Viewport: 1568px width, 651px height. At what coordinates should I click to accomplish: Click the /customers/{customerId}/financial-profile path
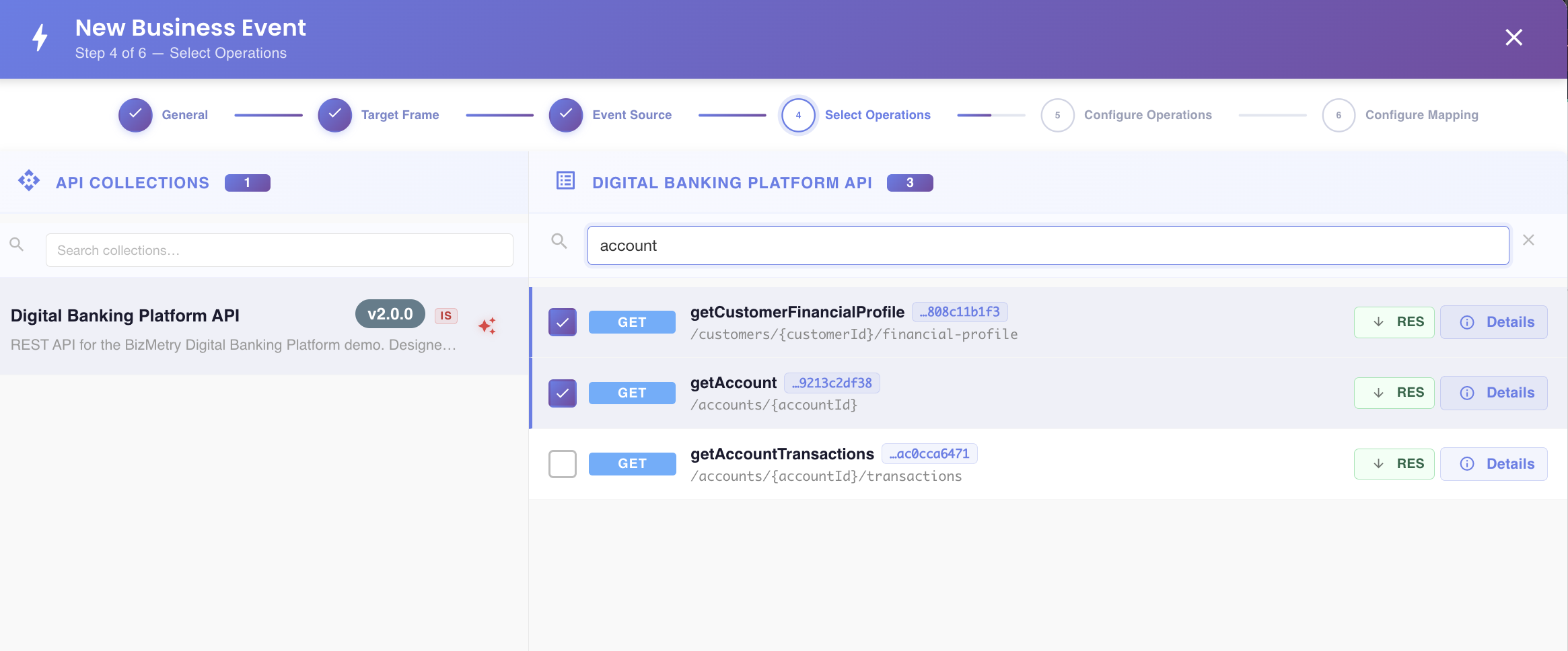click(854, 334)
